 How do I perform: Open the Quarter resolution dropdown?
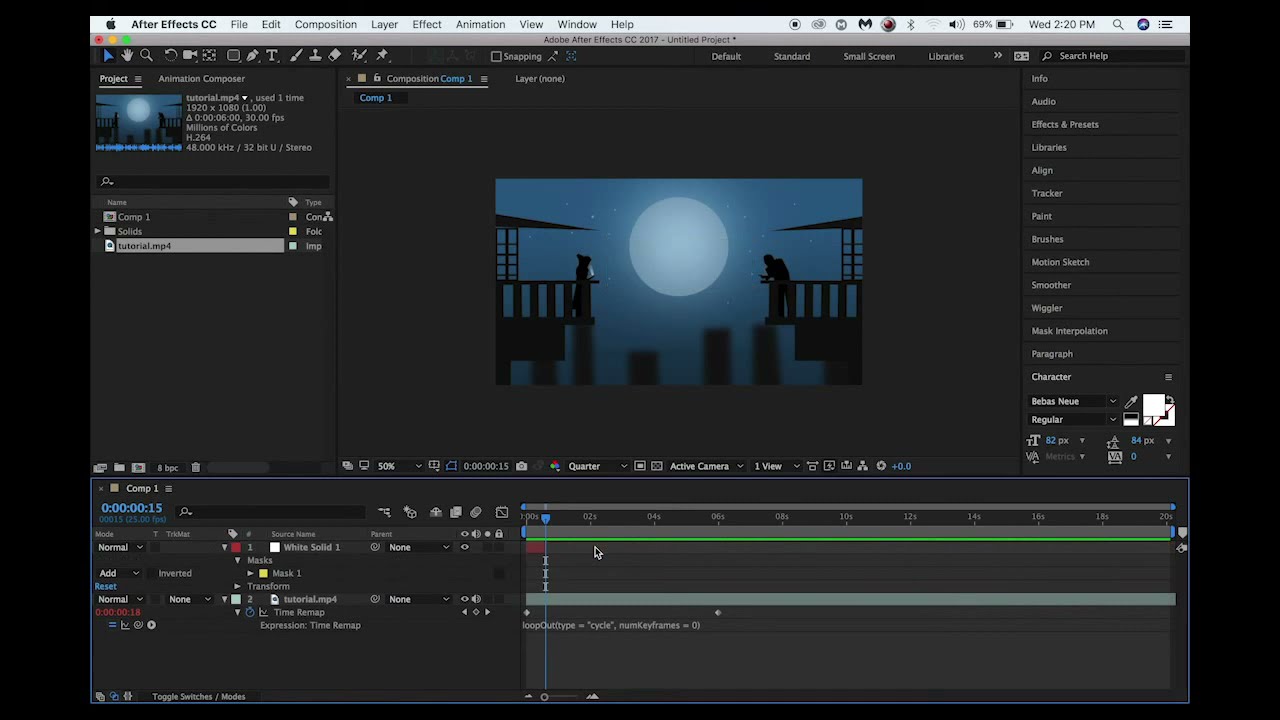point(598,466)
